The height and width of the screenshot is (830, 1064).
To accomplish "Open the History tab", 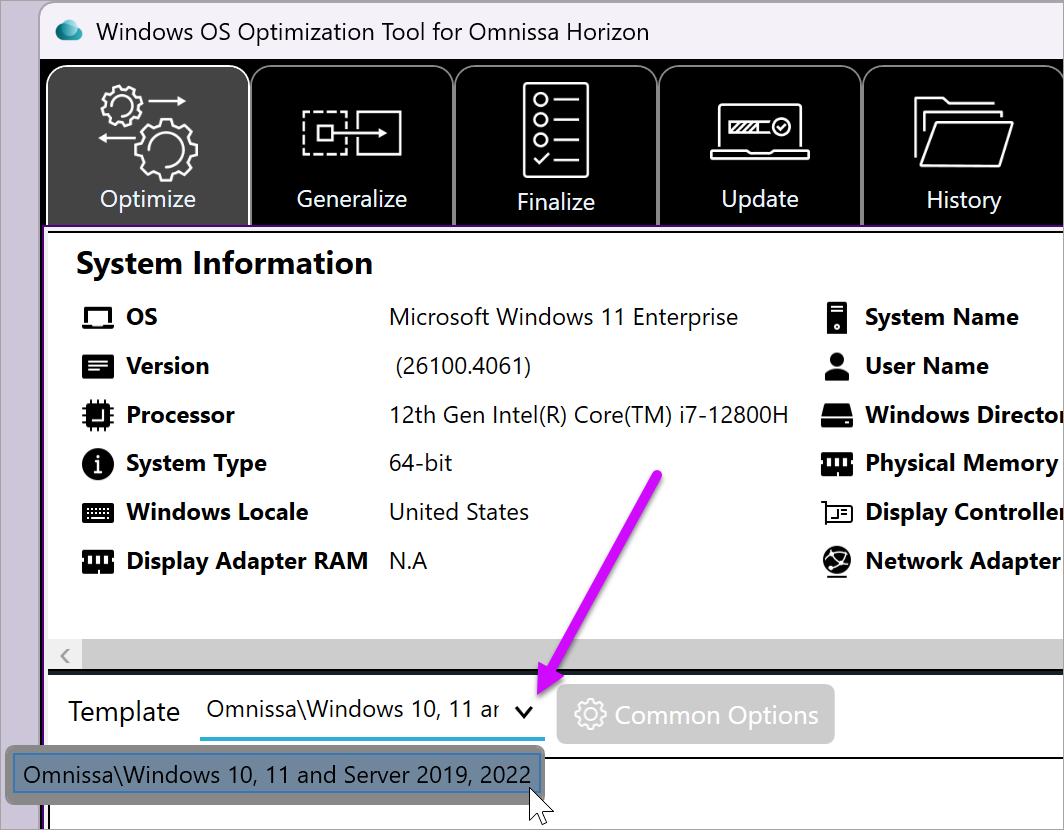I will (x=963, y=146).
